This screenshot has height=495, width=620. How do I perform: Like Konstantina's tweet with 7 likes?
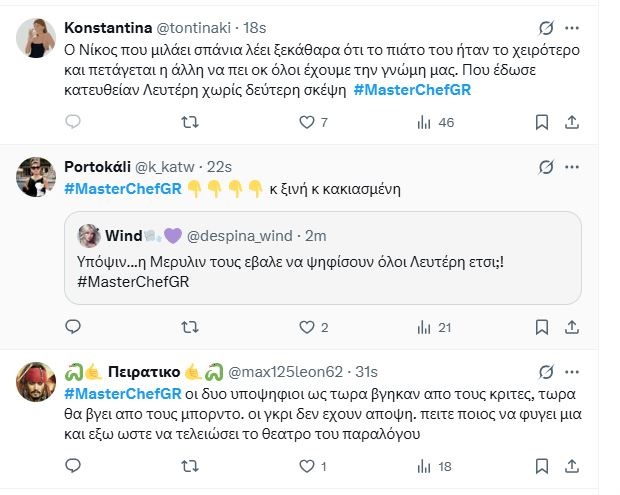tap(307, 122)
